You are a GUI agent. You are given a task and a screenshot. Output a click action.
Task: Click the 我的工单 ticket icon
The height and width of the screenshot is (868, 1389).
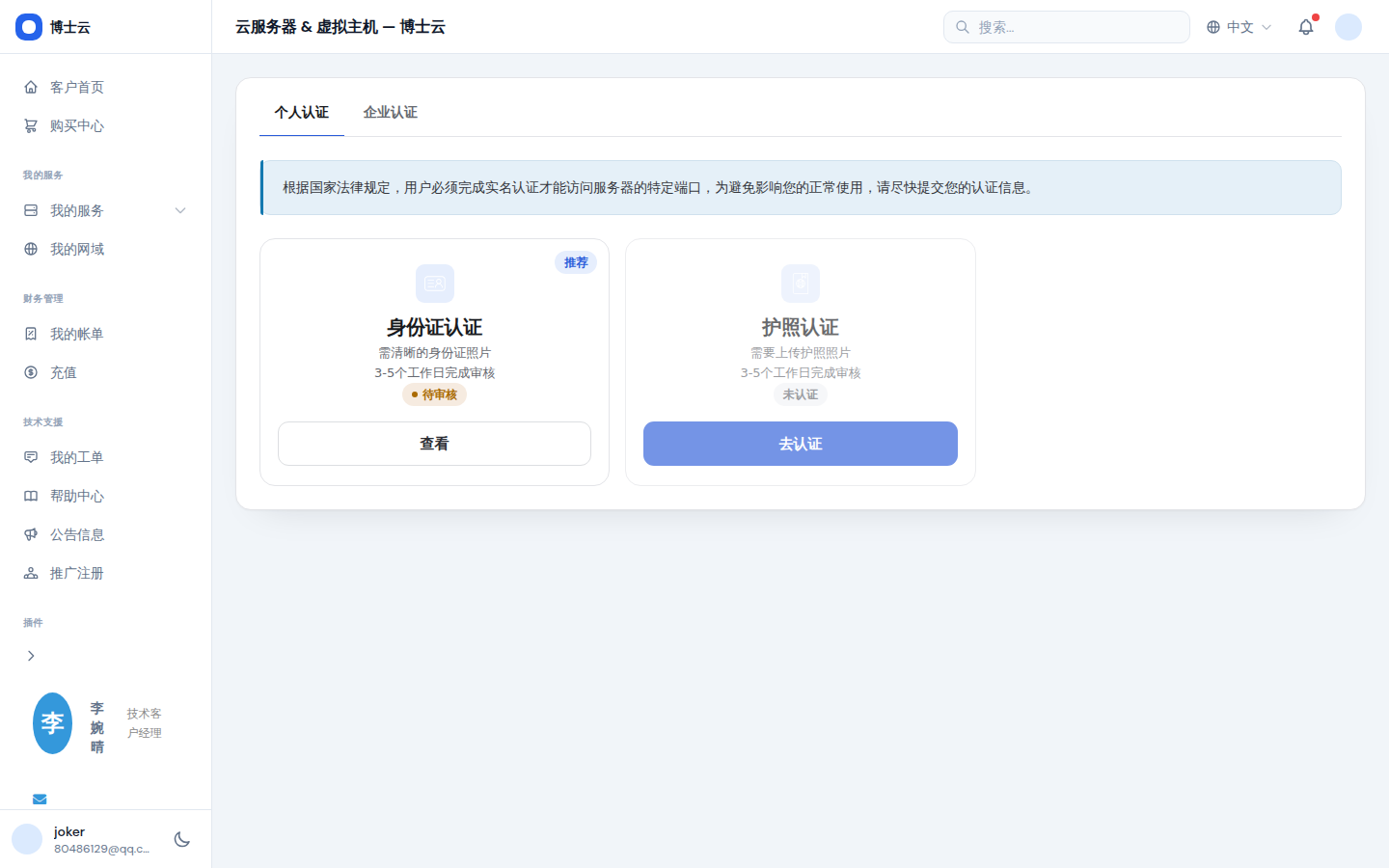31,457
